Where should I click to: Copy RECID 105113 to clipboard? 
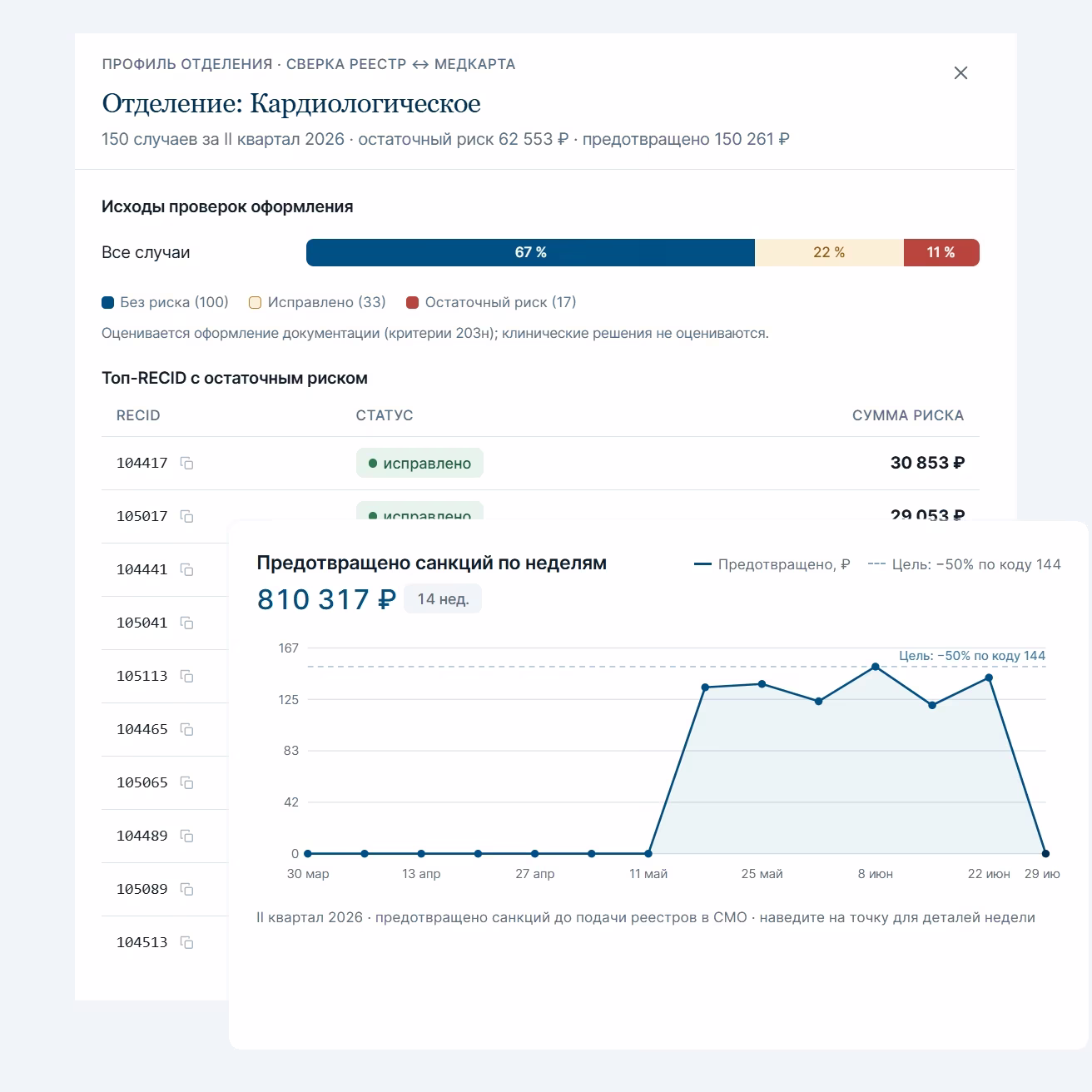(x=187, y=677)
